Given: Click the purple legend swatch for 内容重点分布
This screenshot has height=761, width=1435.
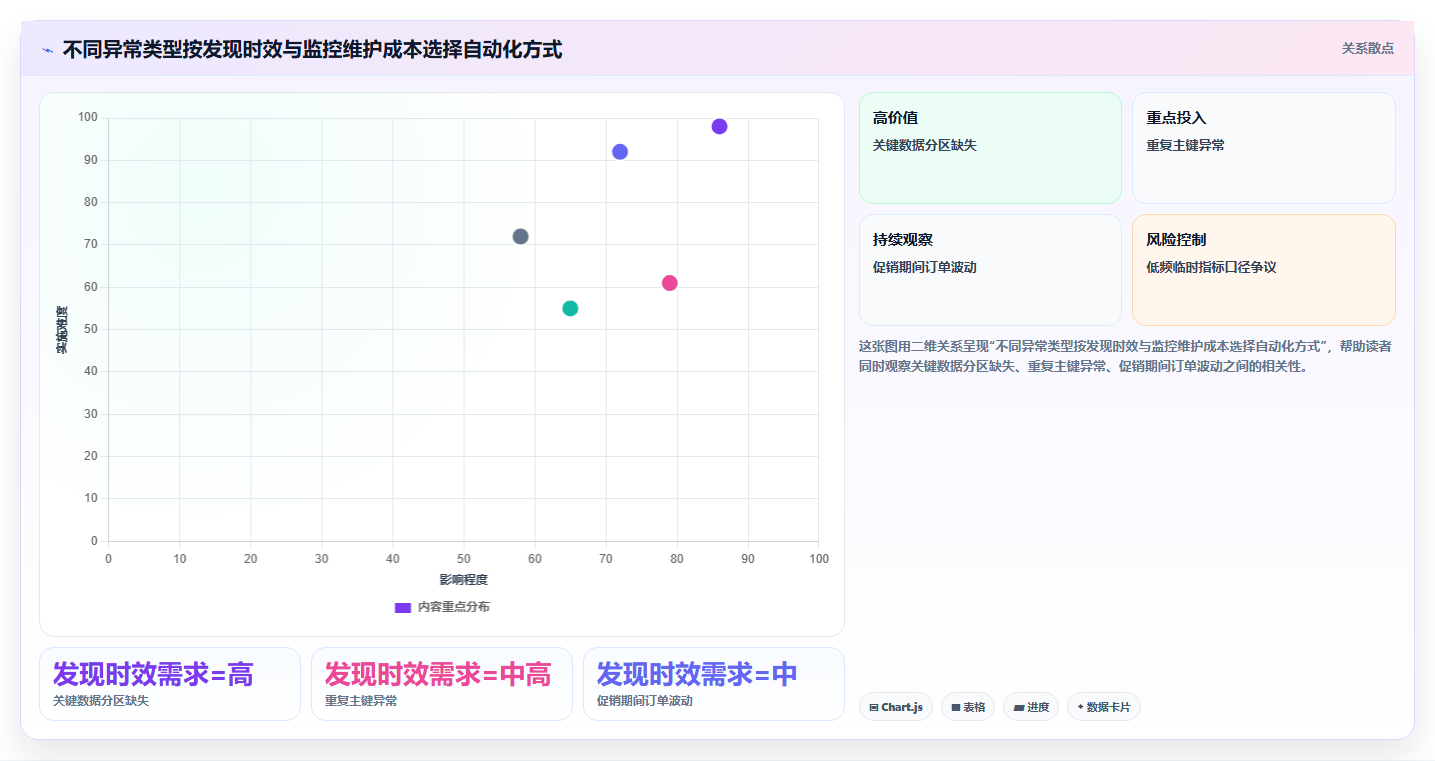Looking at the screenshot, I should coord(403,607).
